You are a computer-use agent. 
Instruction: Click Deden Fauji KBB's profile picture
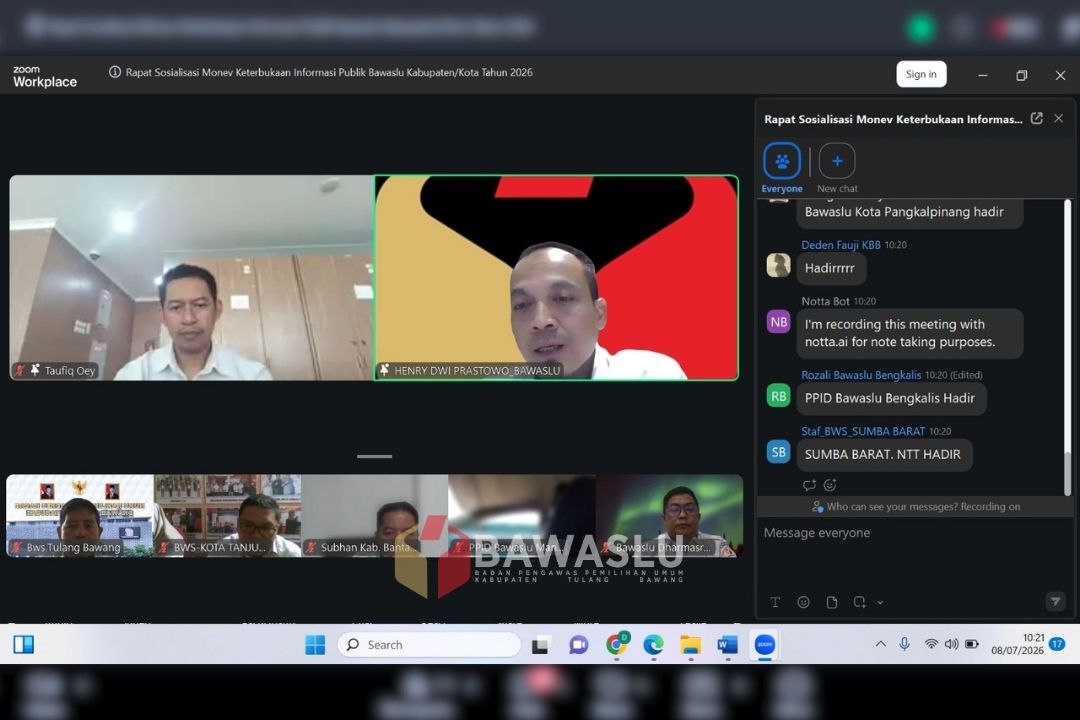pyautogui.click(x=779, y=265)
